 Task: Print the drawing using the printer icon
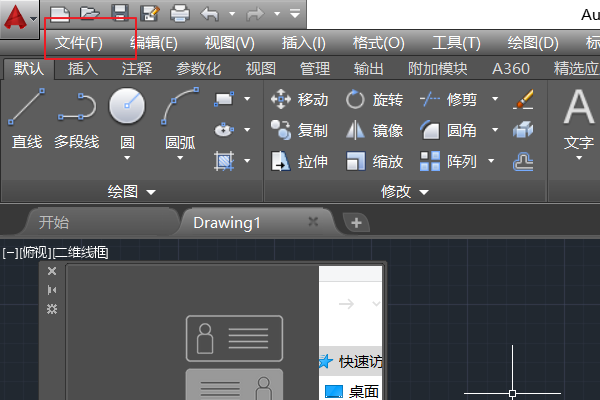(180, 14)
